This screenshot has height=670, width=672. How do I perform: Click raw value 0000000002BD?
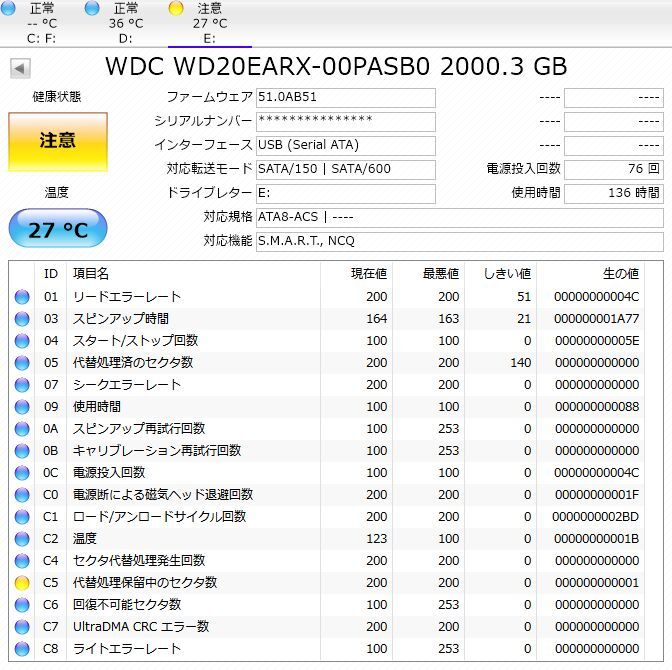(596, 517)
